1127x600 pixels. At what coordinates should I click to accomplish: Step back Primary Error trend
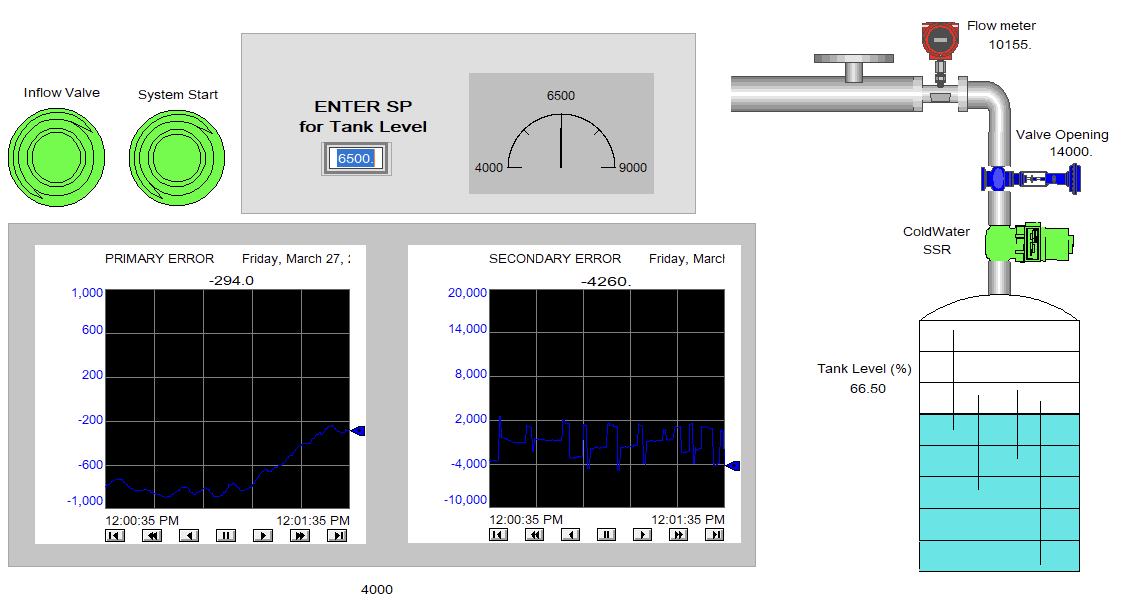(189, 535)
